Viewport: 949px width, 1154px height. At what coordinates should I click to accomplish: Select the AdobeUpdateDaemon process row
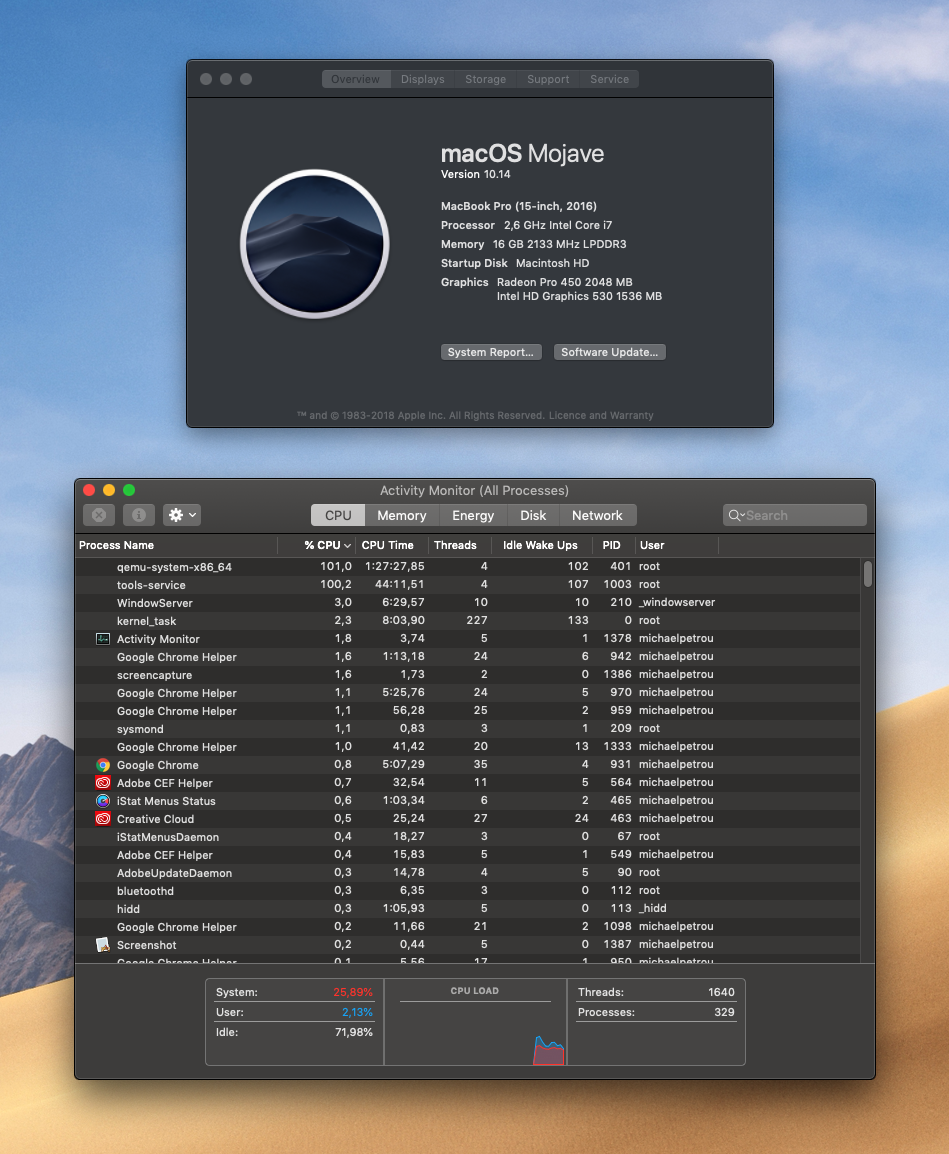tap(468, 873)
